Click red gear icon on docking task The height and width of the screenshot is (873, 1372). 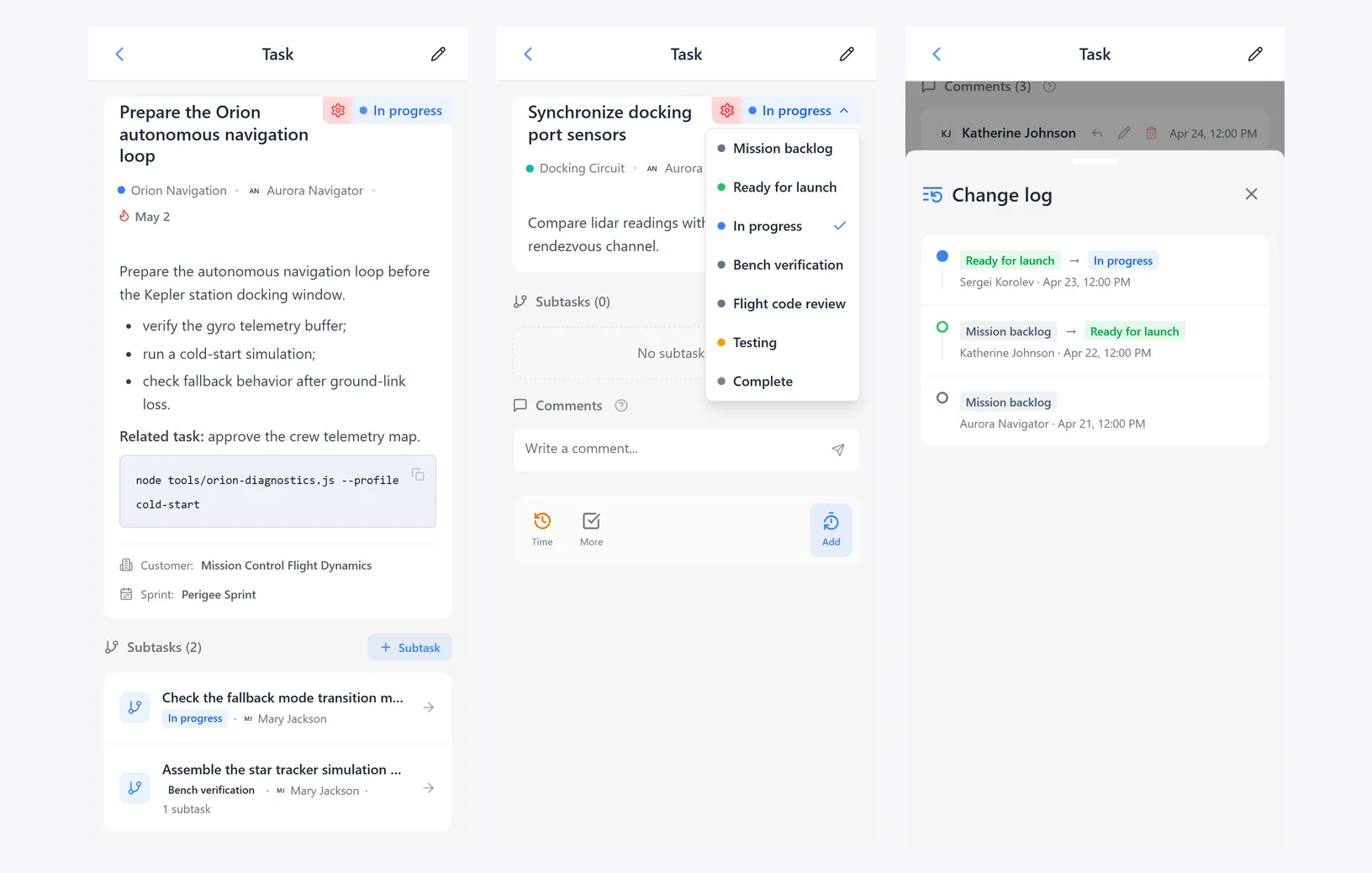(x=727, y=111)
